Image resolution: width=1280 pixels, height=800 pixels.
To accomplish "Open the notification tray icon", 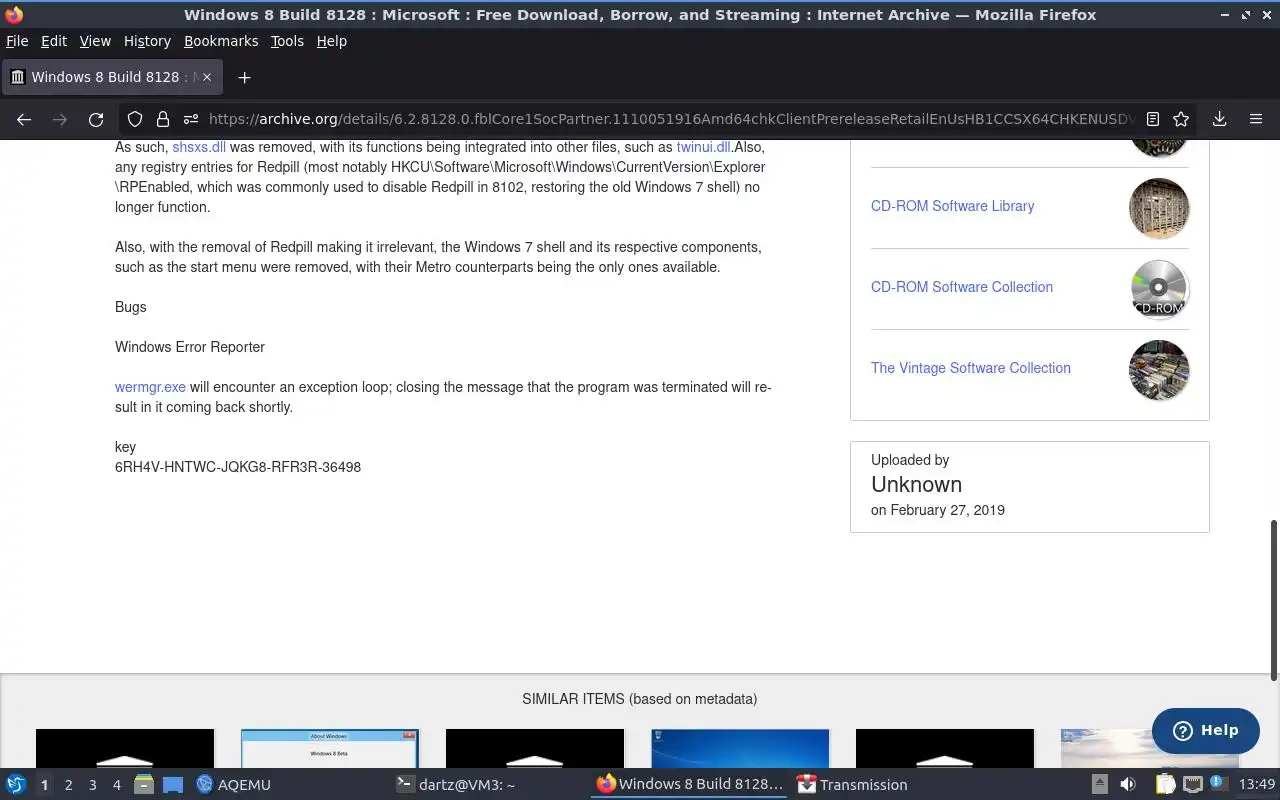I will [1218, 783].
